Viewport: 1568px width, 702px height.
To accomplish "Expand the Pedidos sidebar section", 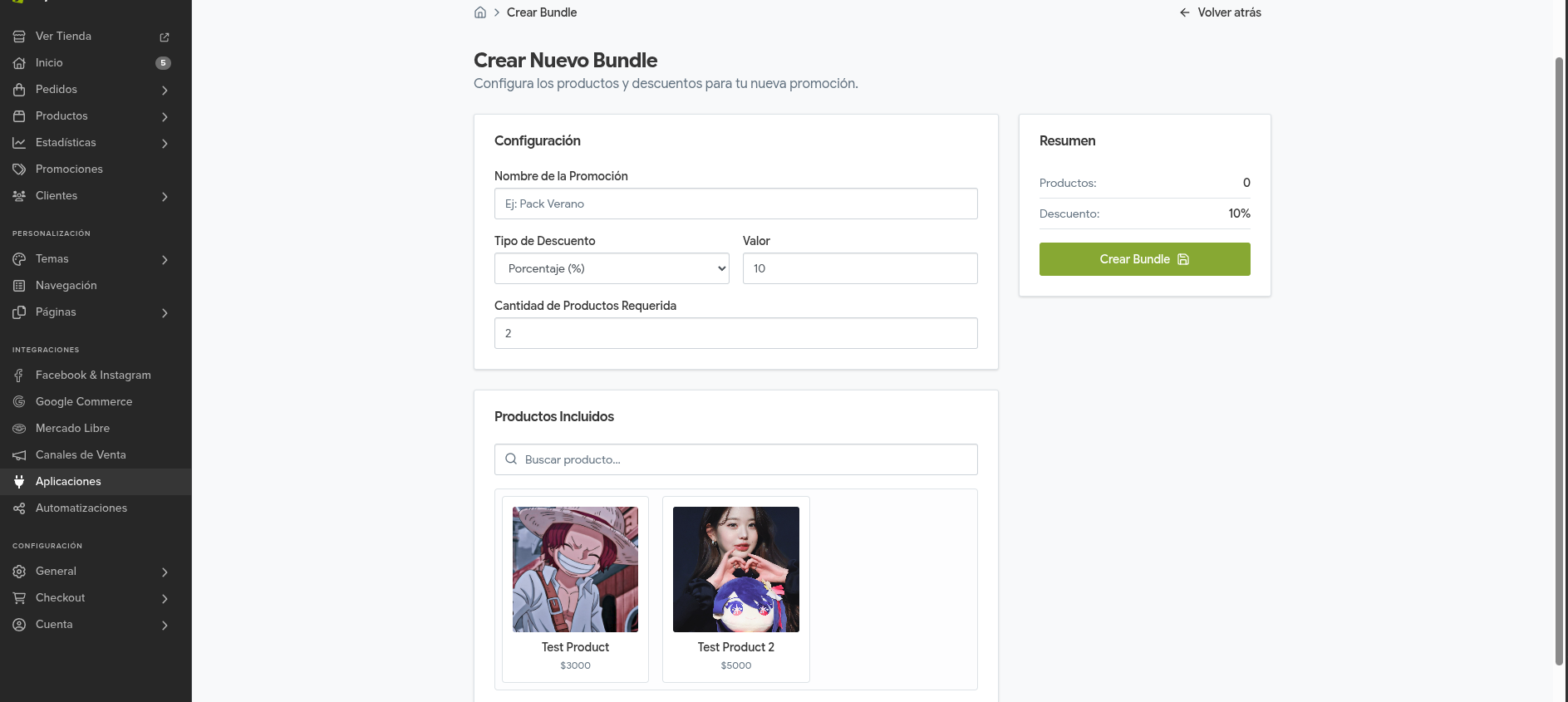I will [x=164, y=89].
